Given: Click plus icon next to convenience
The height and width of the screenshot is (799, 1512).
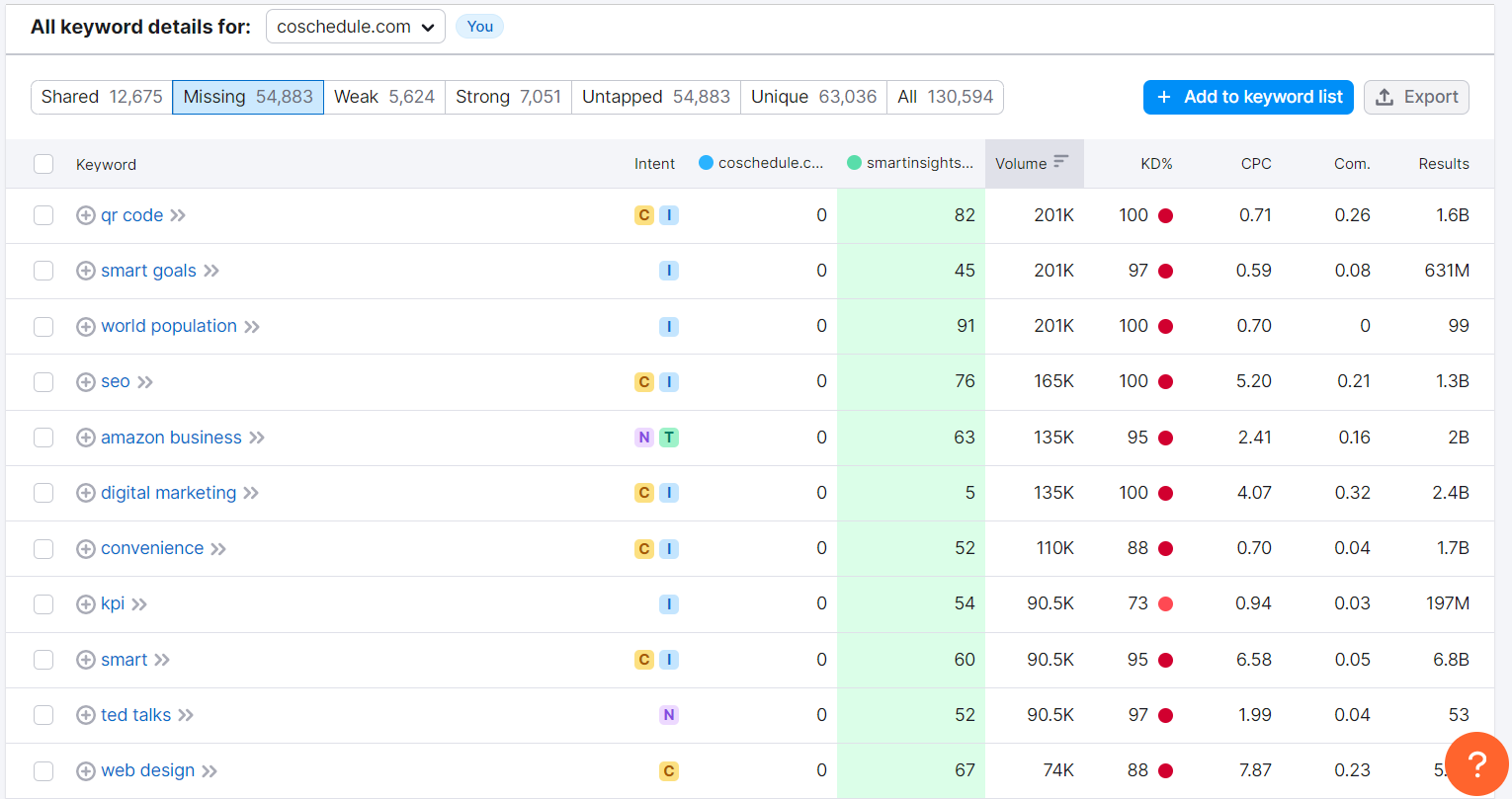Looking at the screenshot, I should coord(86,548).
